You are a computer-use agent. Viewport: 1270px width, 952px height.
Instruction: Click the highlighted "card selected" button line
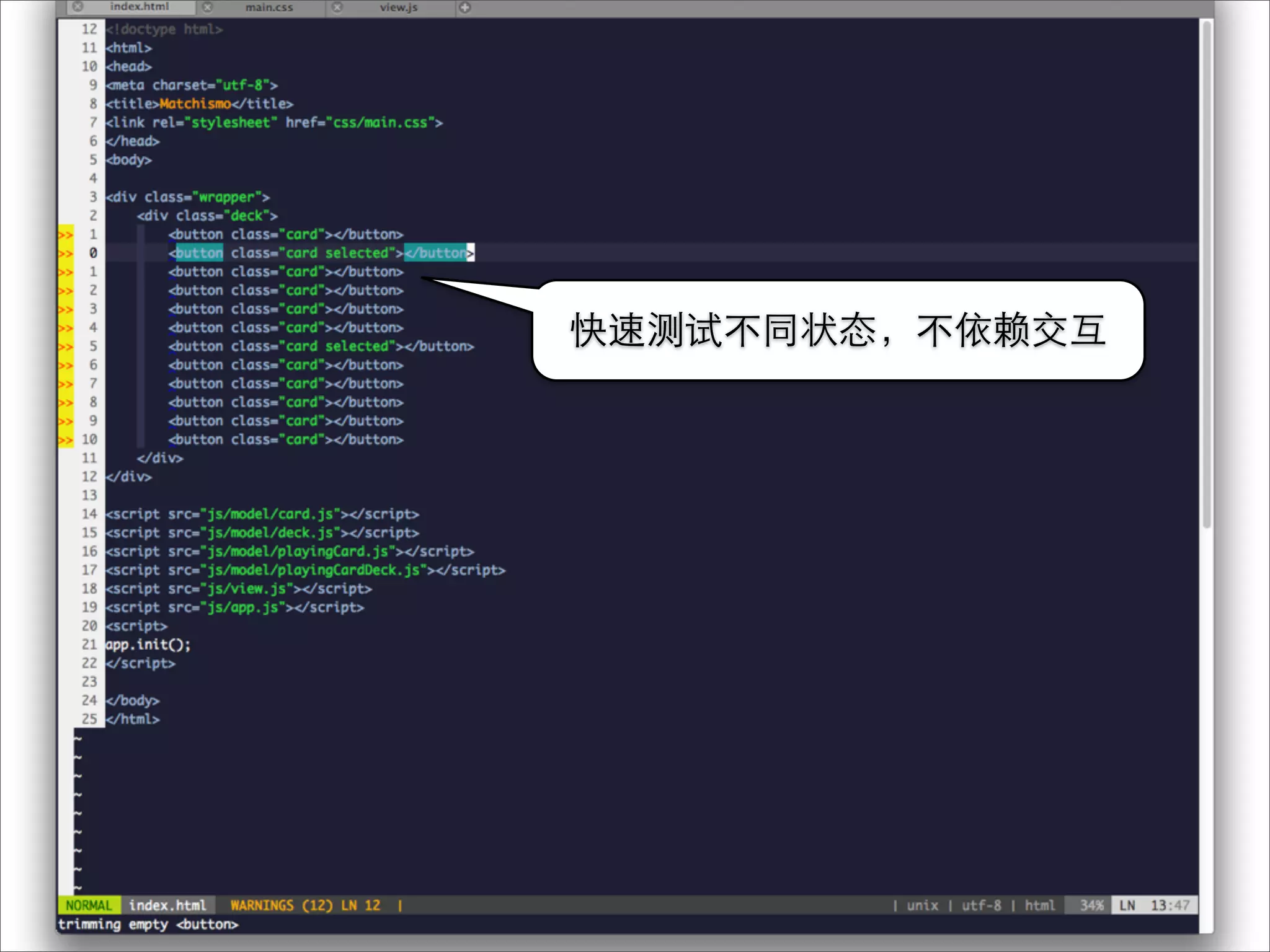321,253
